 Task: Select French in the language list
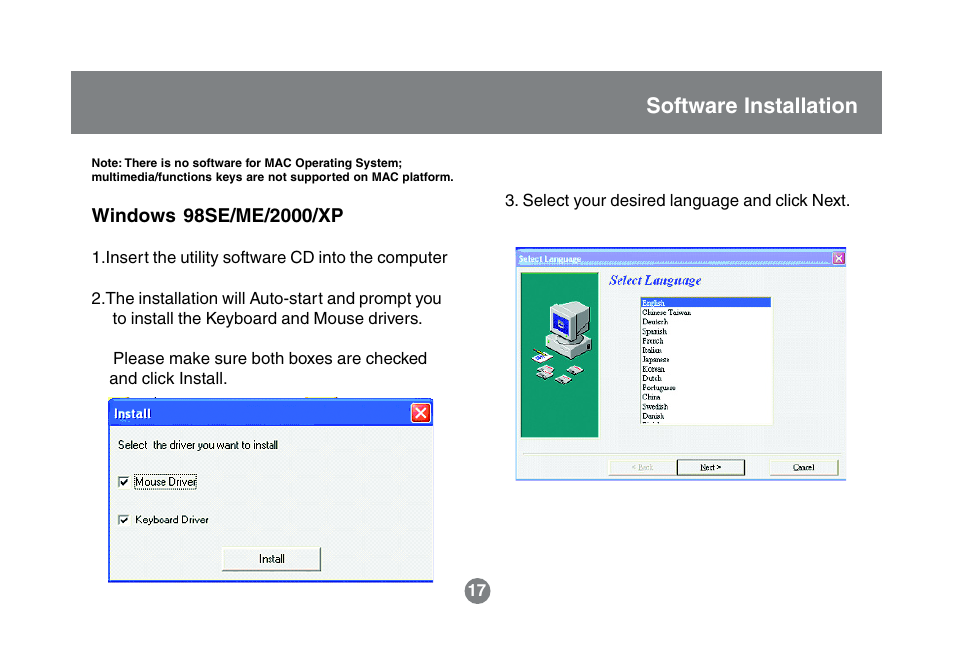pos(706,341)
